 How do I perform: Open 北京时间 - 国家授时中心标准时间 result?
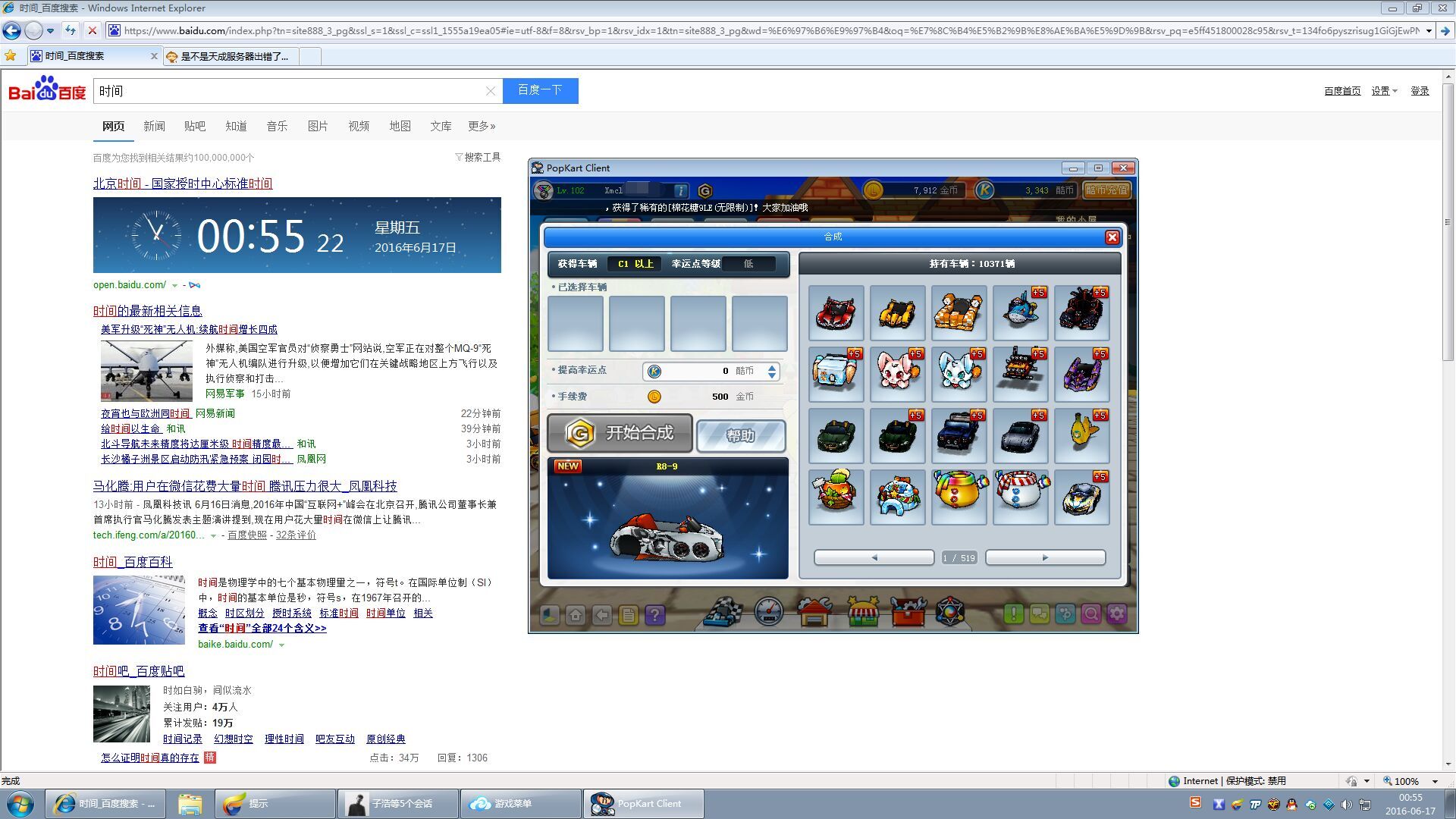183,184
